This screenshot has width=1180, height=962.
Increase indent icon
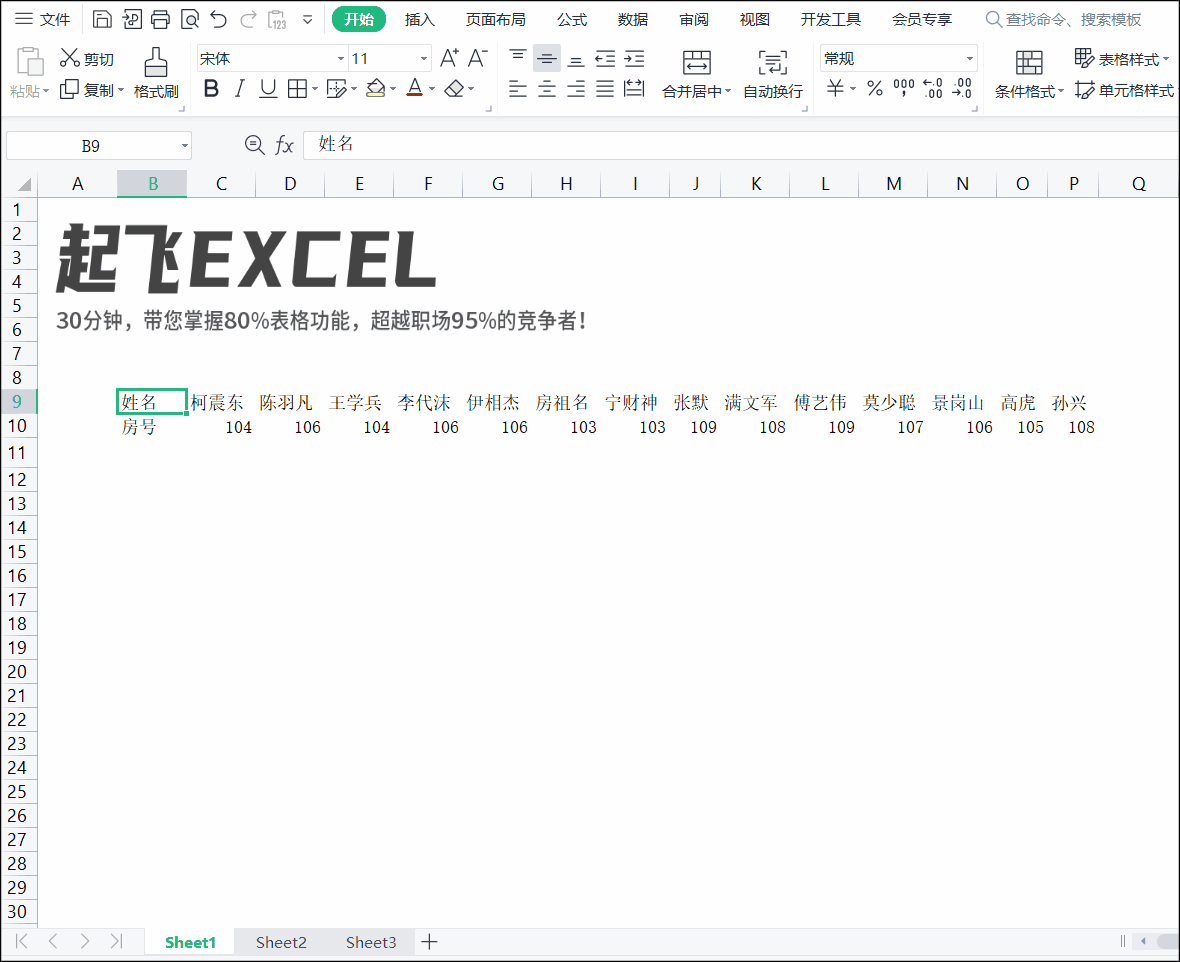[634, 58]
